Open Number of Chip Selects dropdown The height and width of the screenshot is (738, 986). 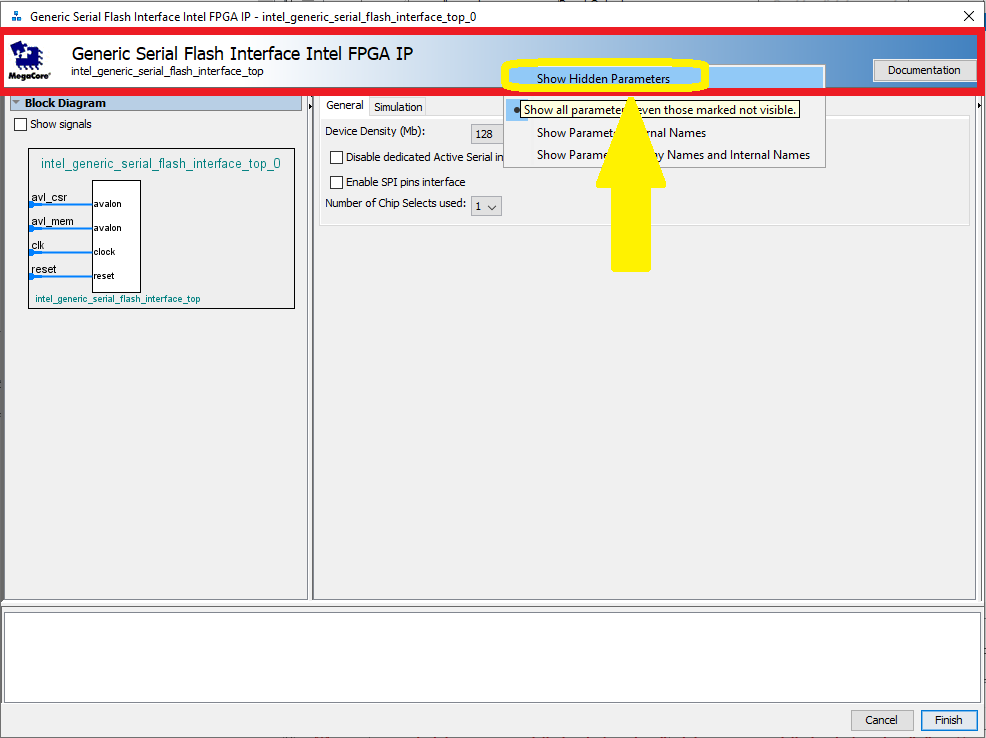coord(486,206)
